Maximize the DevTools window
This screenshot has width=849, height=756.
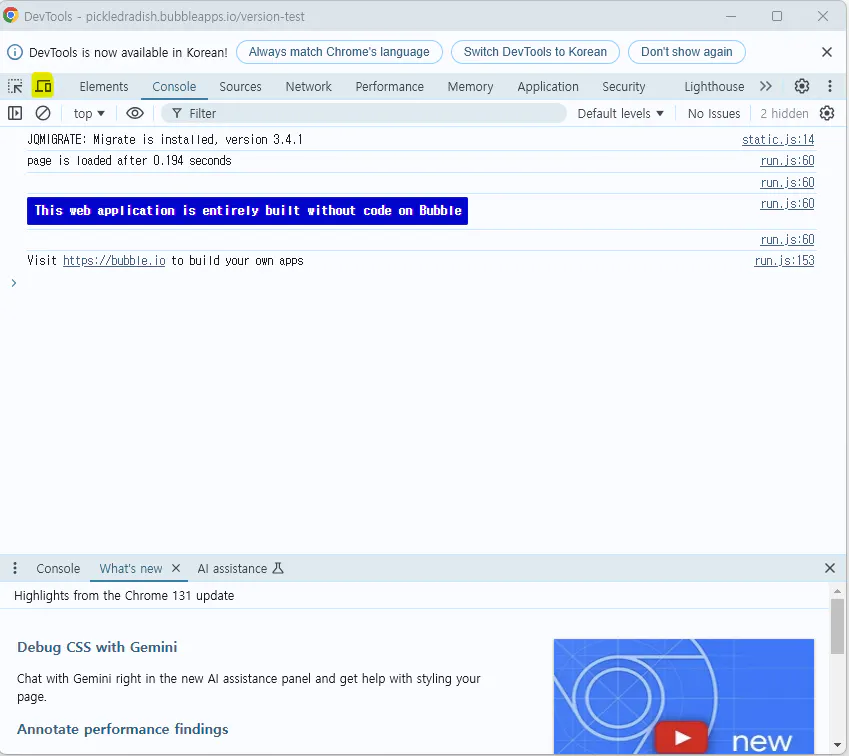click(x=777, y=16)
